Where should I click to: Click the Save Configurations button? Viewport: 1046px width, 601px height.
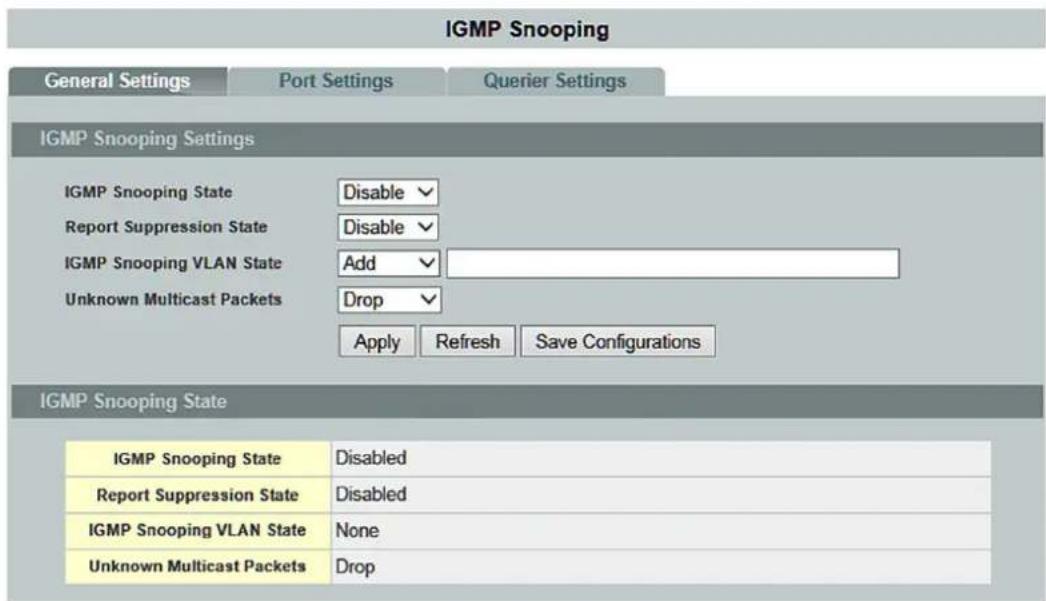pos(618,342)
